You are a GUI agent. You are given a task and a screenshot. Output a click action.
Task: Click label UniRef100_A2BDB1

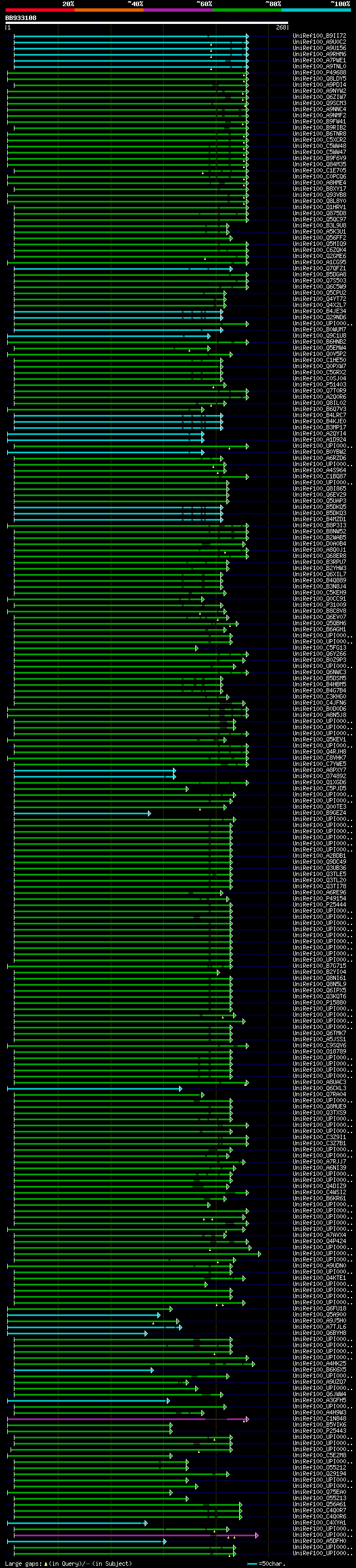(319, 855)
